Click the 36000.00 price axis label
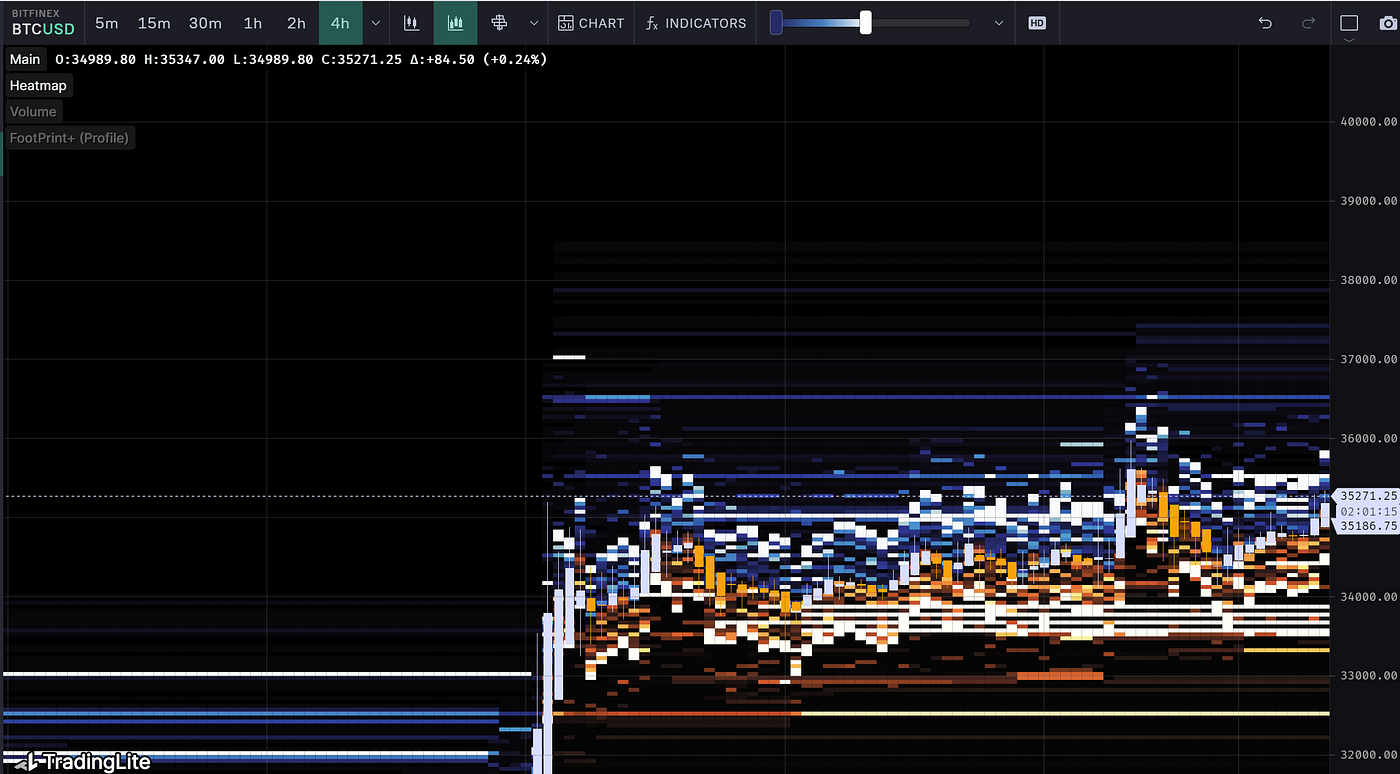 (x=1368, y=438)
